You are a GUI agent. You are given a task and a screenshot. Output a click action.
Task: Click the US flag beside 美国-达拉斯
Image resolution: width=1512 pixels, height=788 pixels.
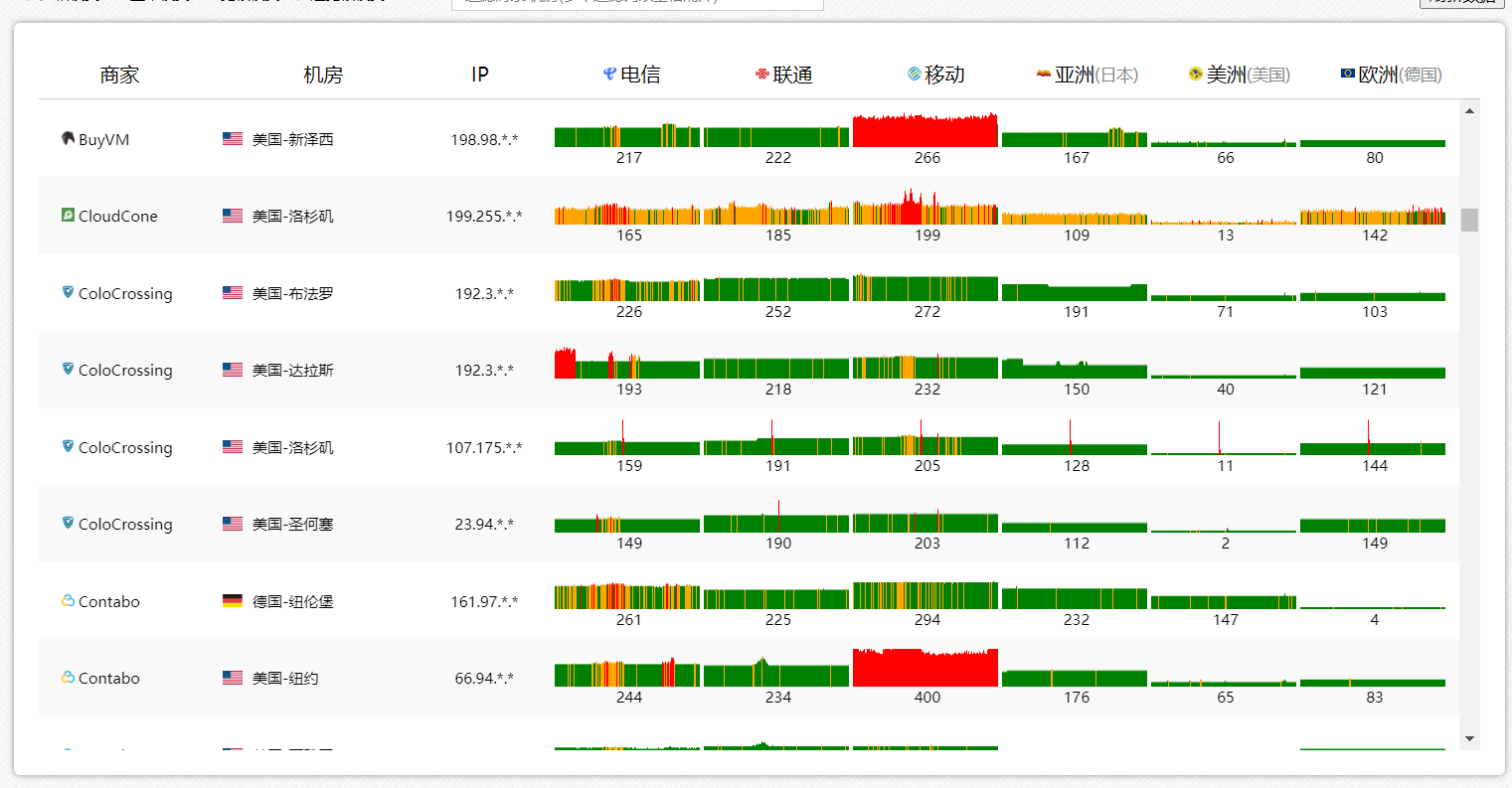coord(233,370)
